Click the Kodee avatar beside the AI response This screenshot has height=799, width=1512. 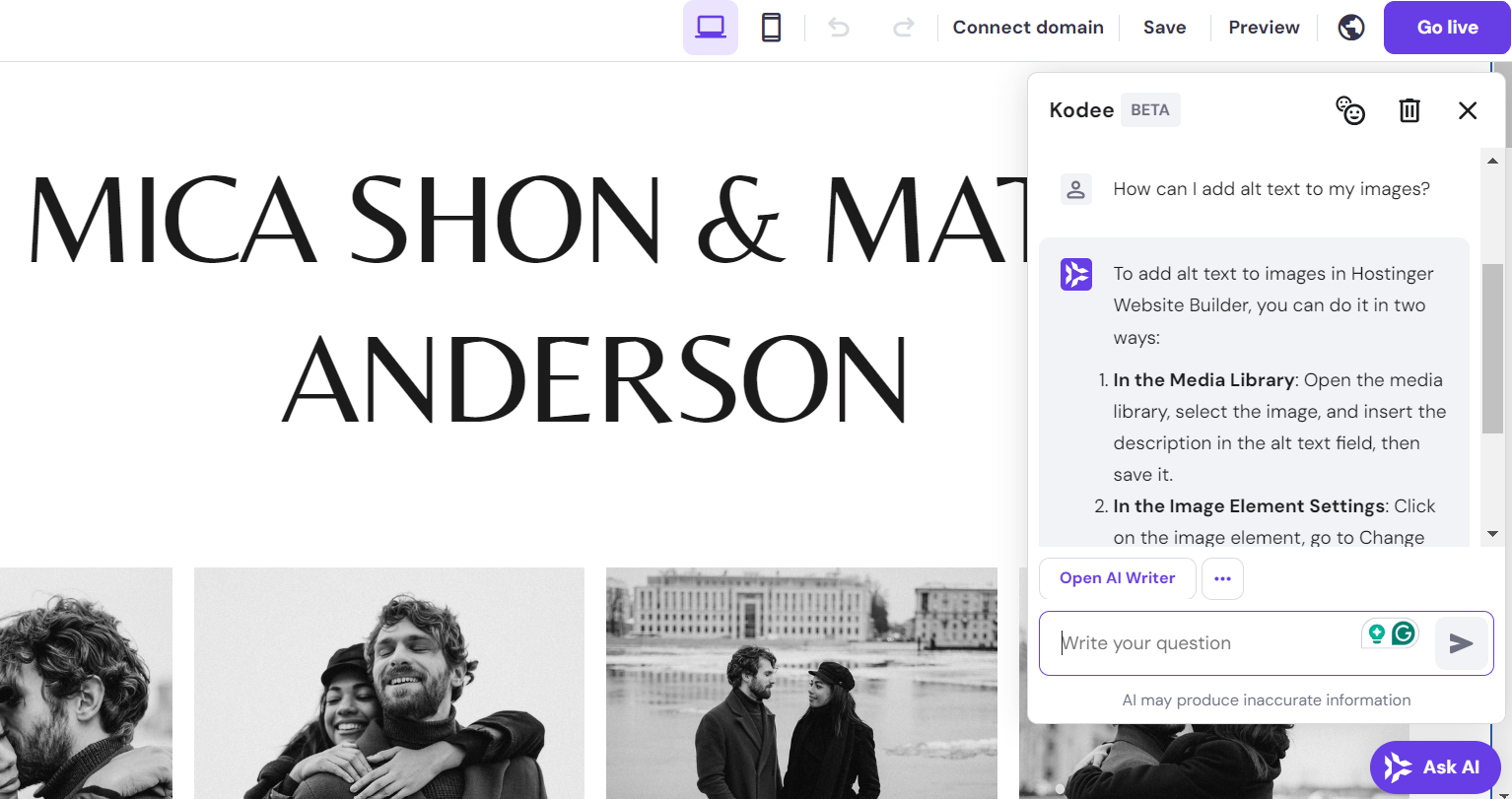tap(1075, 274)
